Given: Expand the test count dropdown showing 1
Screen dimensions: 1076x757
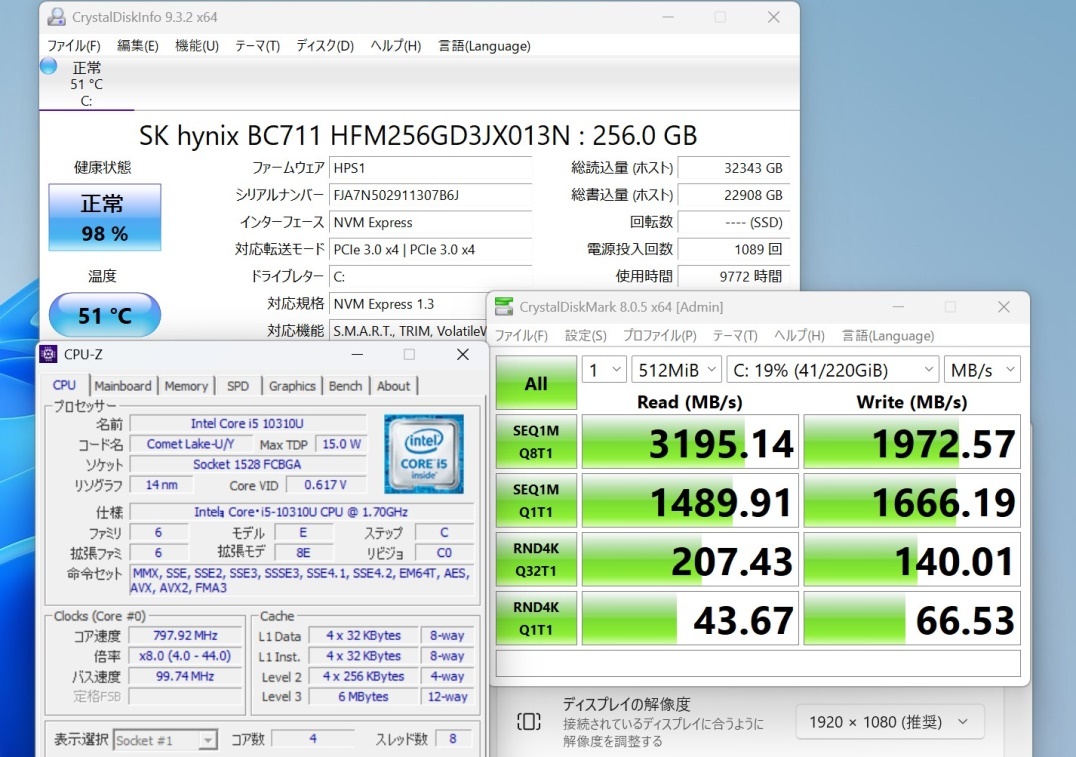Looking at the screenshot, I should [604, 370].
